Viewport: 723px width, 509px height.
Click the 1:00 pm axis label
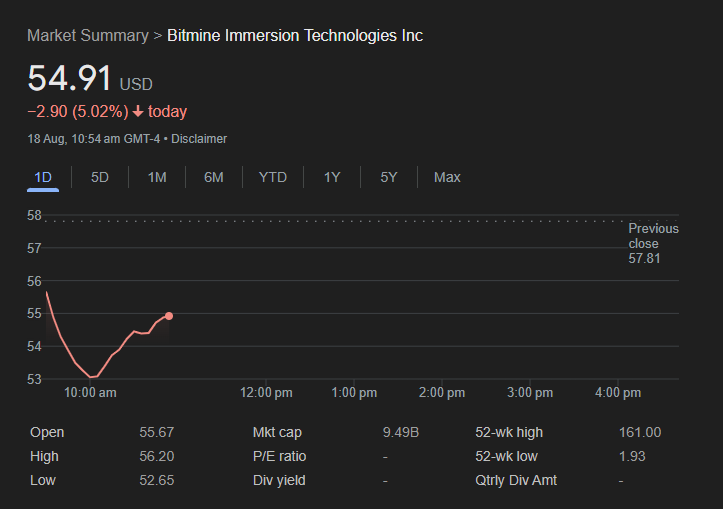tap(354, 393)
